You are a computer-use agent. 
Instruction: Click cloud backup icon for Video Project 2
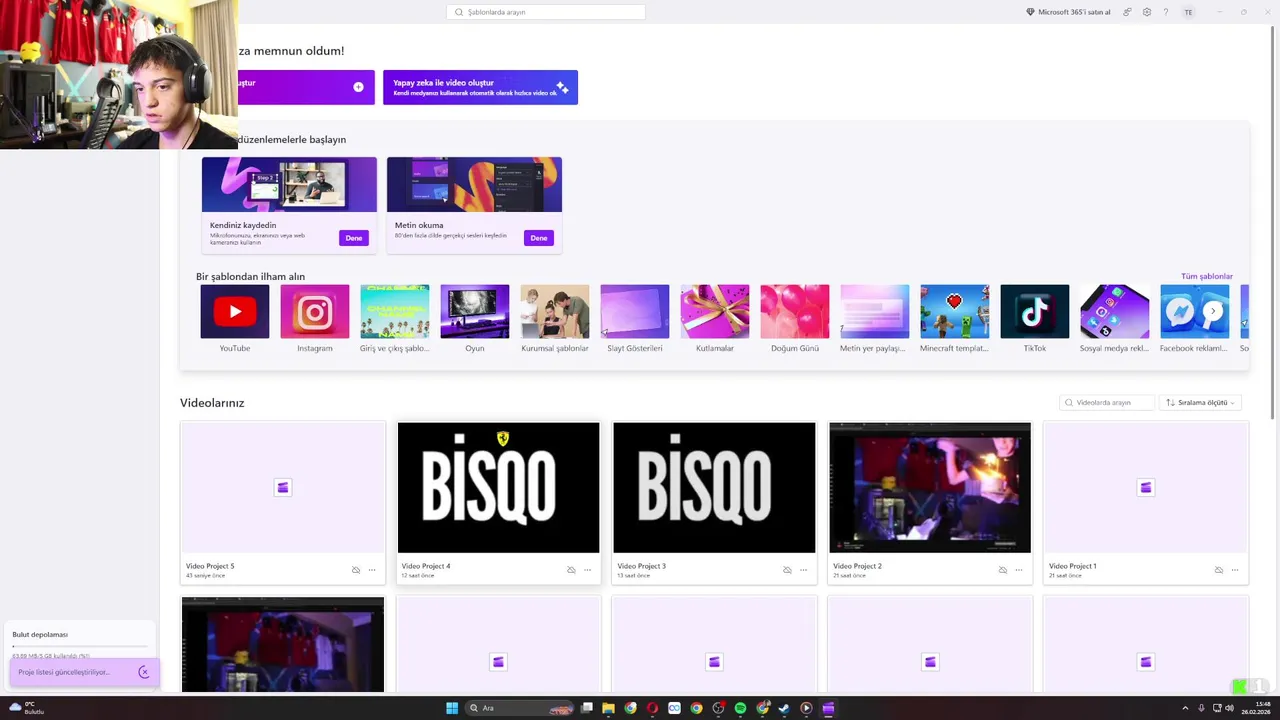1003,570
